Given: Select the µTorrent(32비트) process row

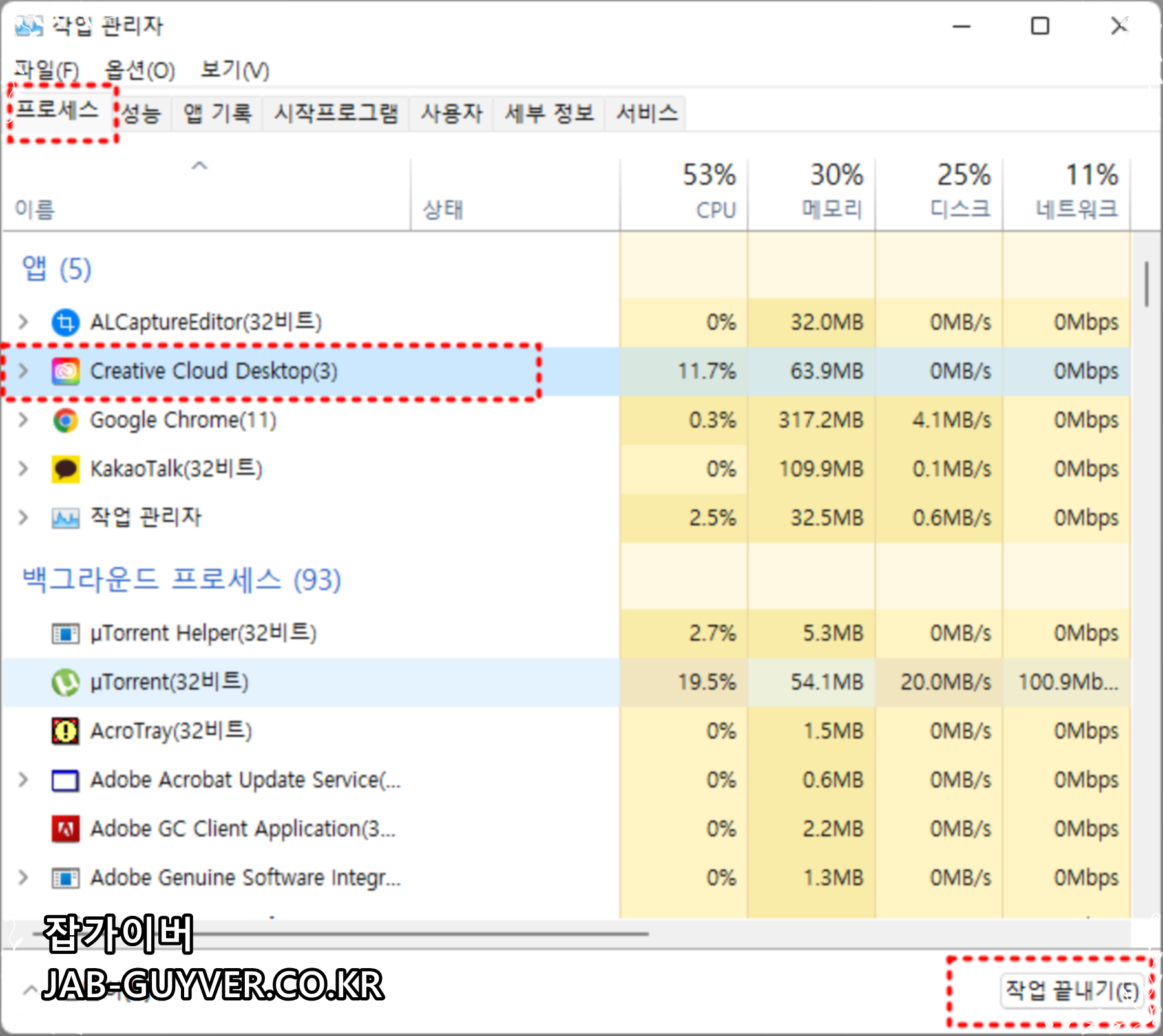Looking at the screenshot, I should (x=566, y=682).
